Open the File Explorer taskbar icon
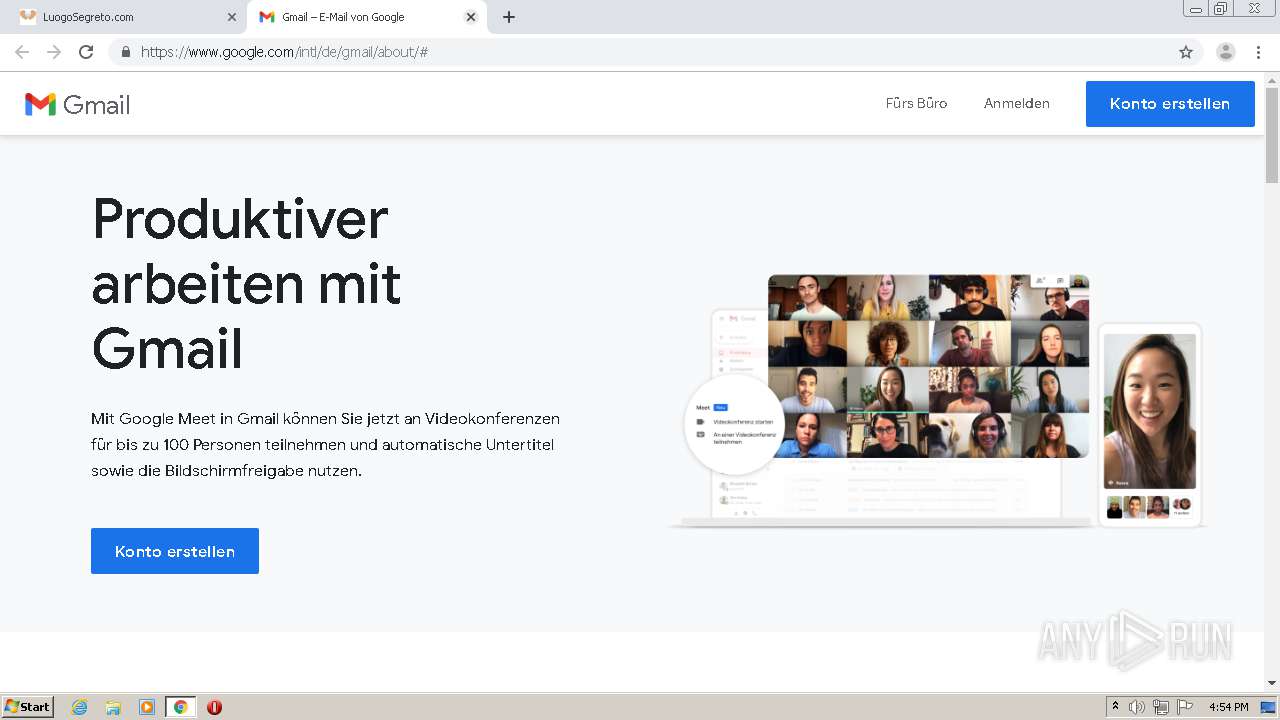This screenshot has width=1280, height=720. click(x=113, y=707)
